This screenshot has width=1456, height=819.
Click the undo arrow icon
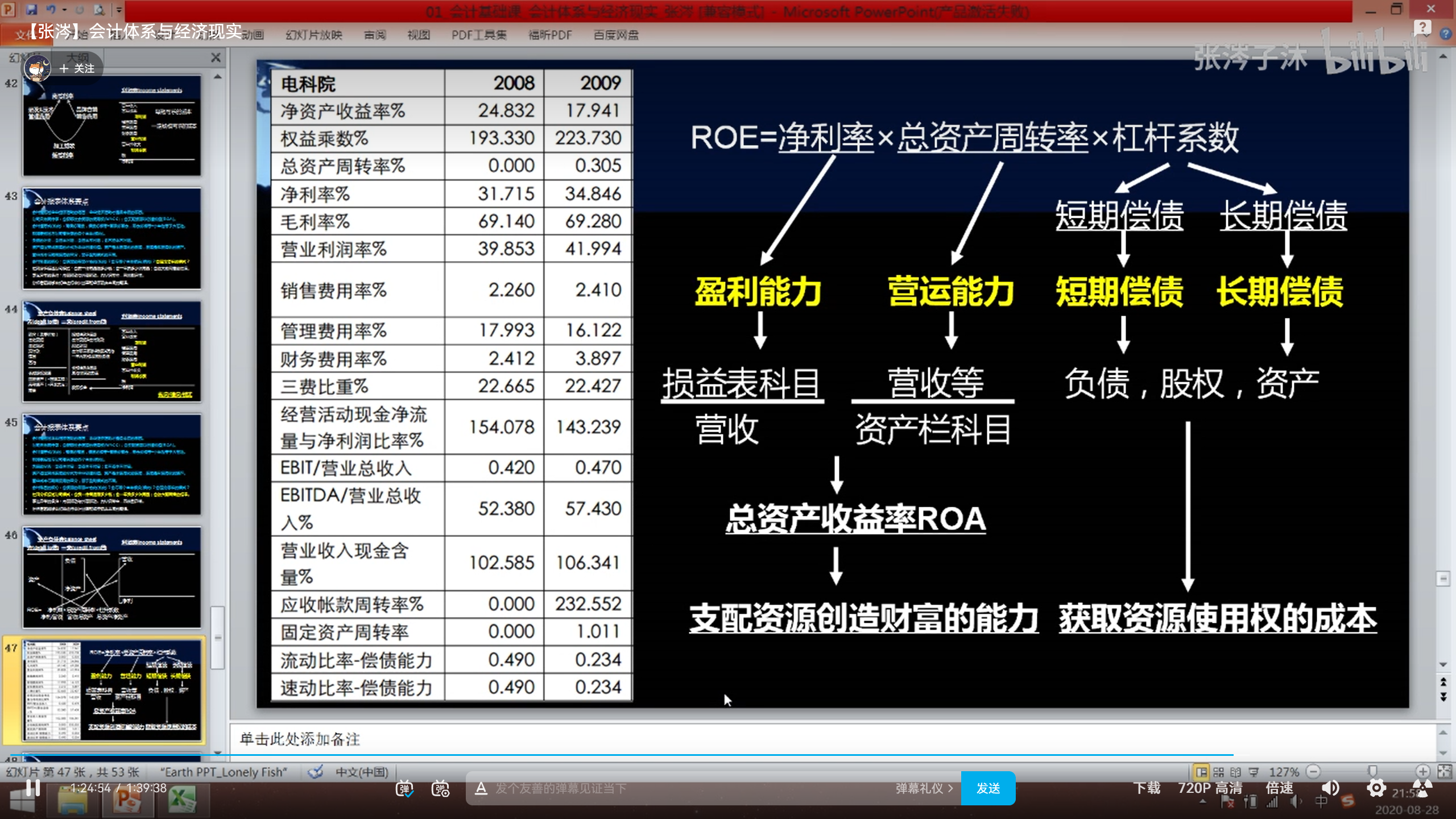(51, 10)
